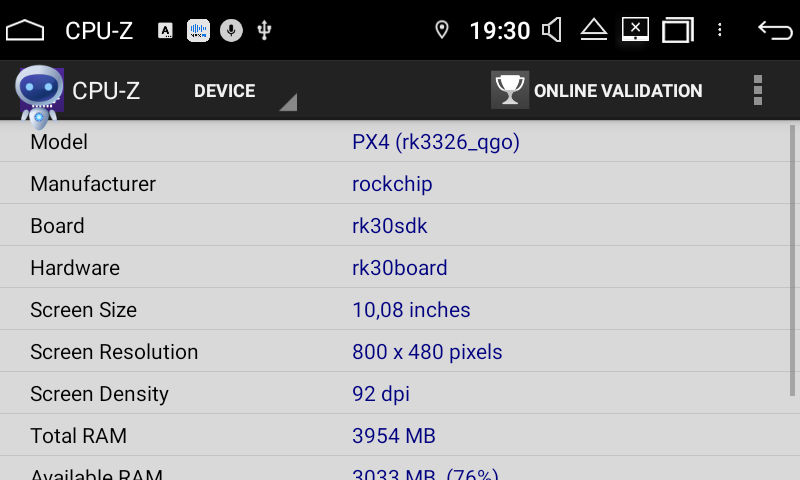The height and width of the screenshot is (480, 800).
Task: Tap the trophy validation icon
Action: coord(510,90)
